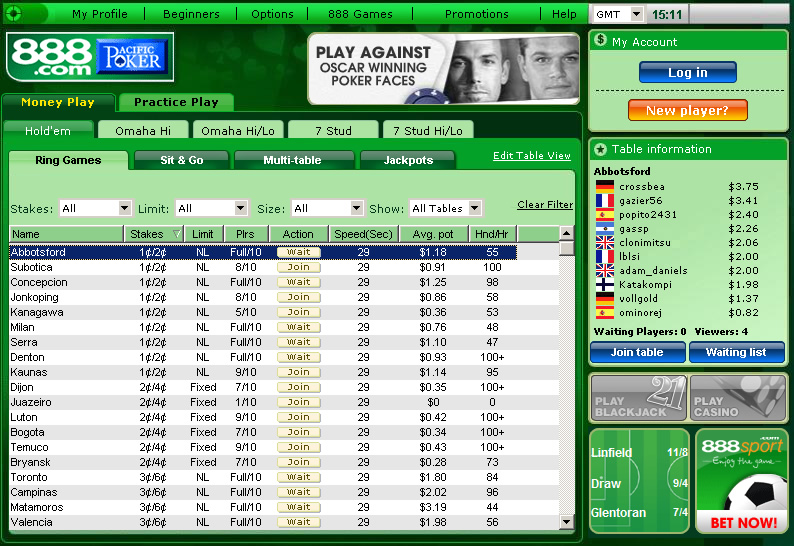The height and width of the screenshot is (546, 794).
Task: Open the Play Blackjack tile
Action: 639,398
